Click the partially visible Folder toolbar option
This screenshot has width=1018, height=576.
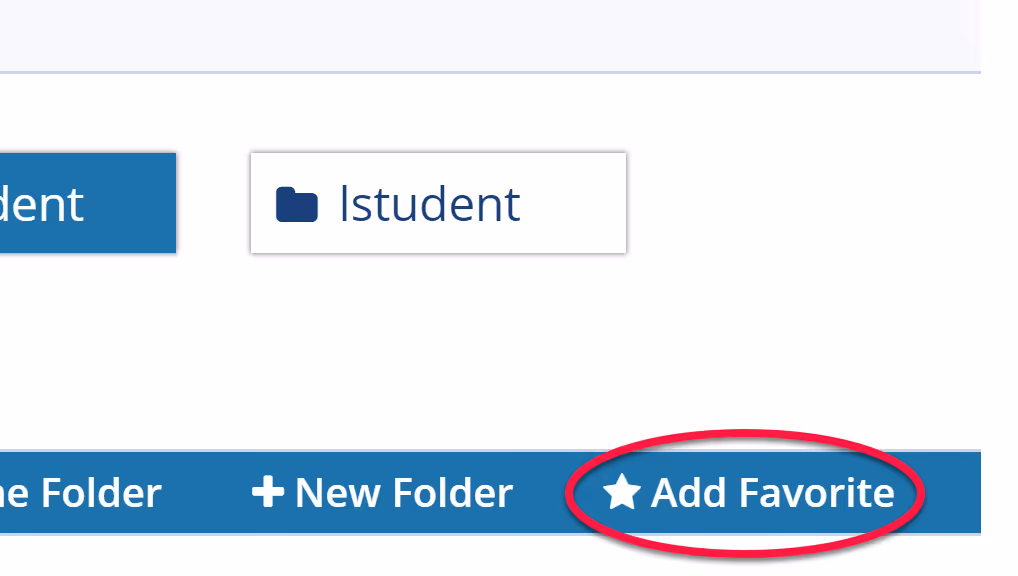tap(80, 492)
